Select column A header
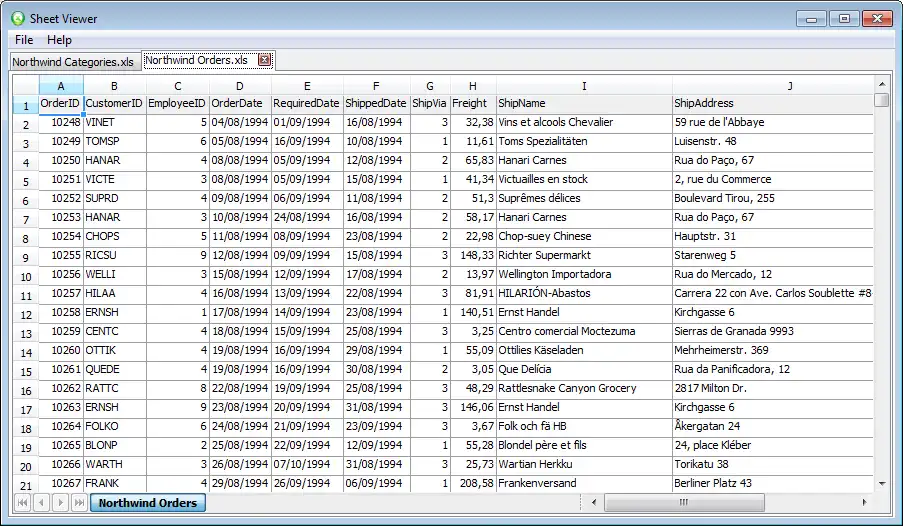This screenshot has height=526, width=903. tap(61, 86)
